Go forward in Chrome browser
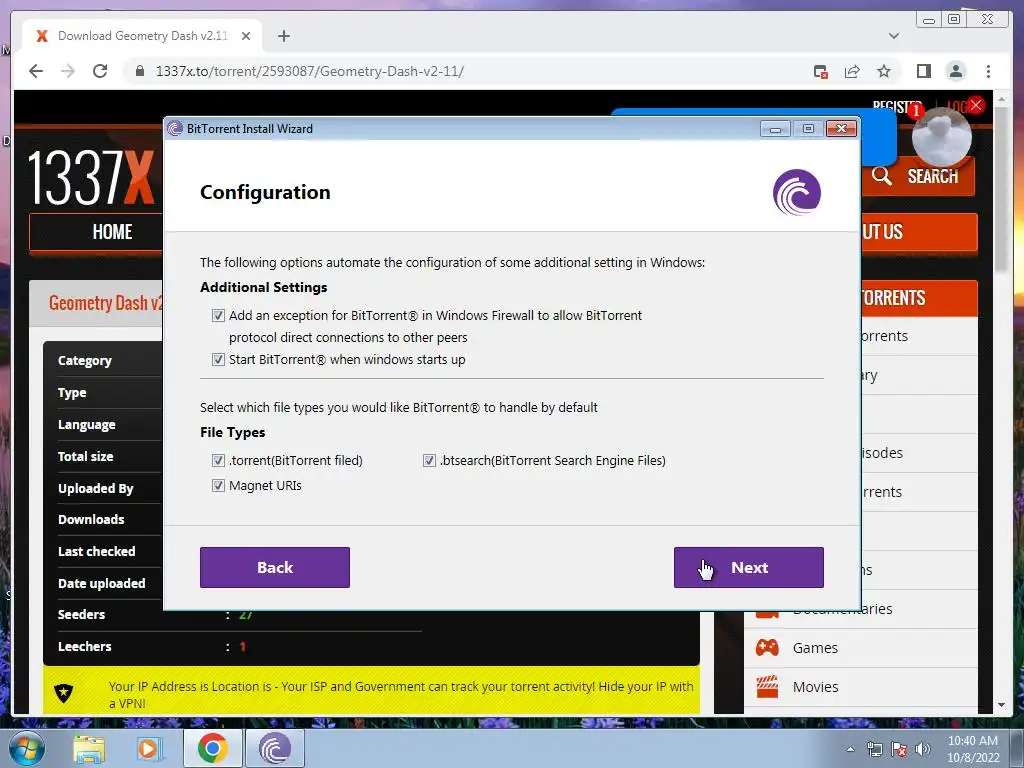 (68, 71)
